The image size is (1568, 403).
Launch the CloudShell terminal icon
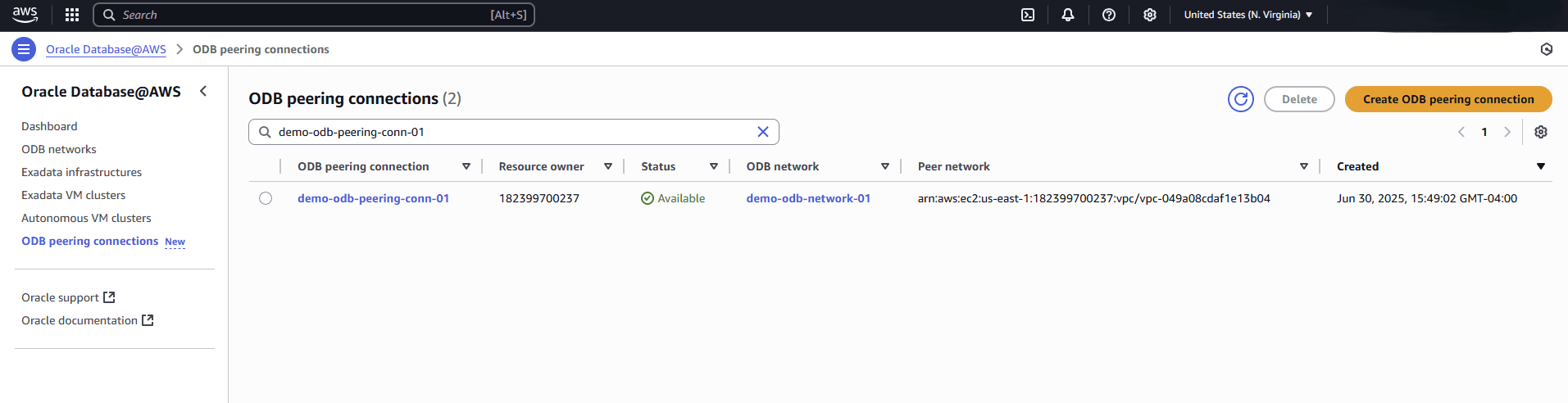click(1028, 15)
